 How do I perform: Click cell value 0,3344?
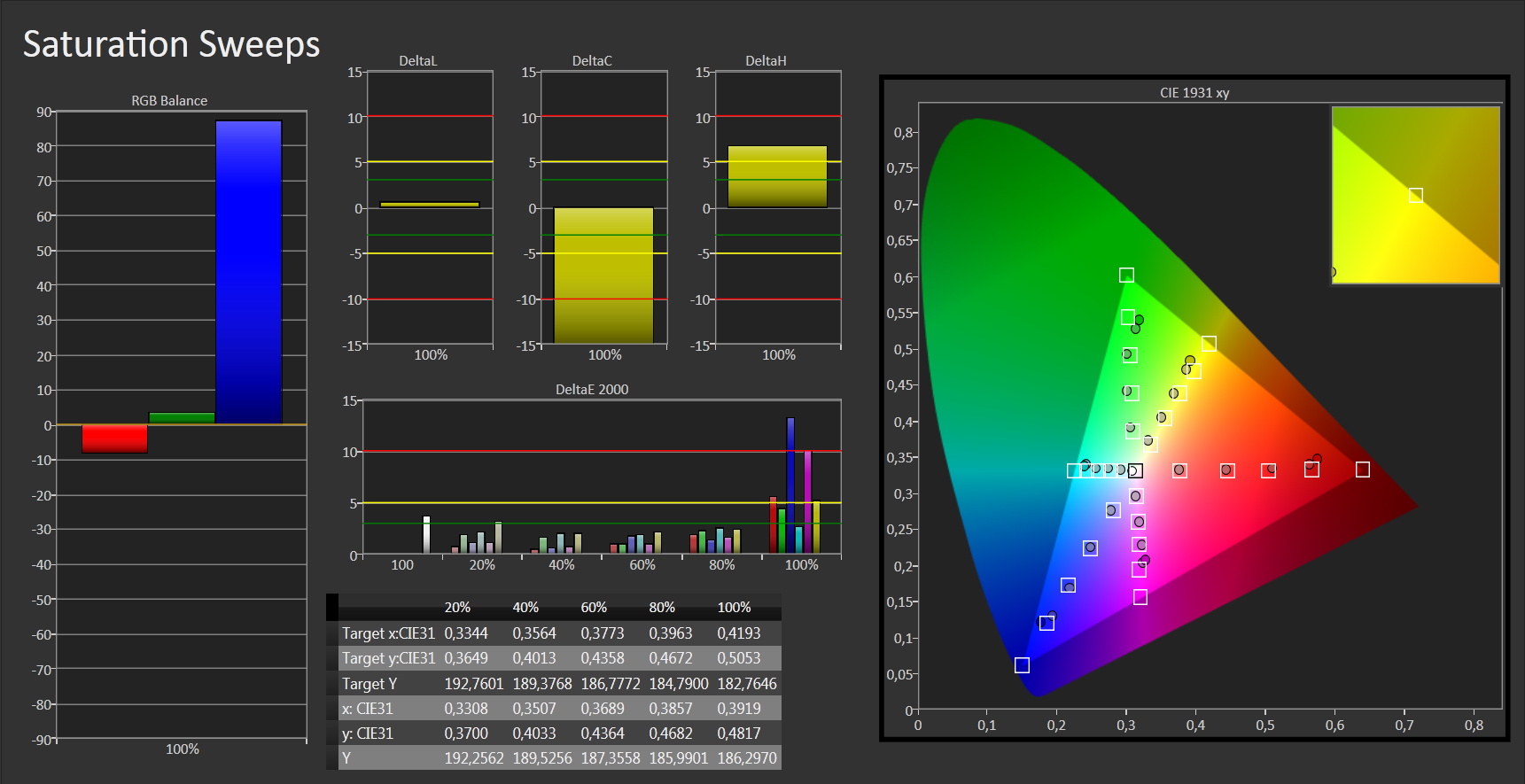[x=466, y=633]
